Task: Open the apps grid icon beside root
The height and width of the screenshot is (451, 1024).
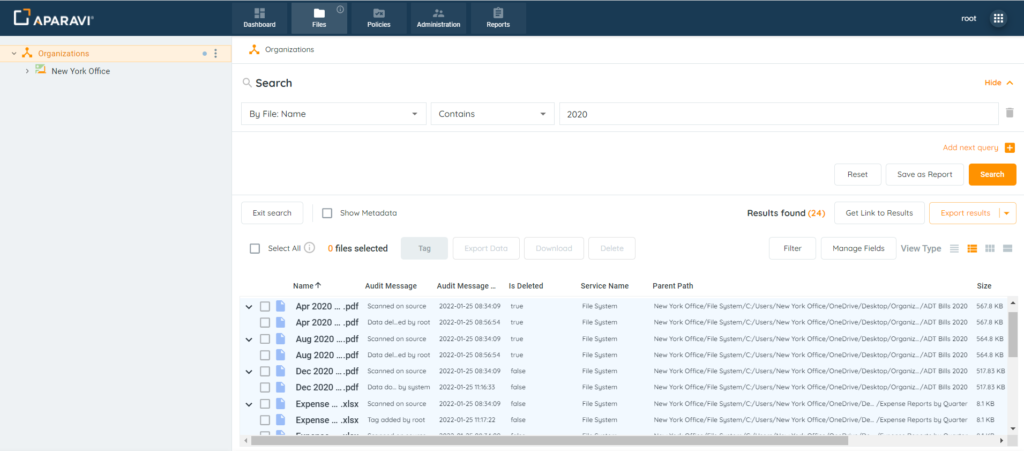Action: click(998, 18)
